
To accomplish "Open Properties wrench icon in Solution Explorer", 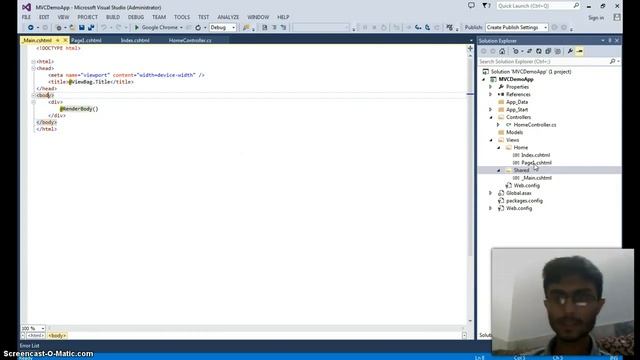I will click(570, 51).
